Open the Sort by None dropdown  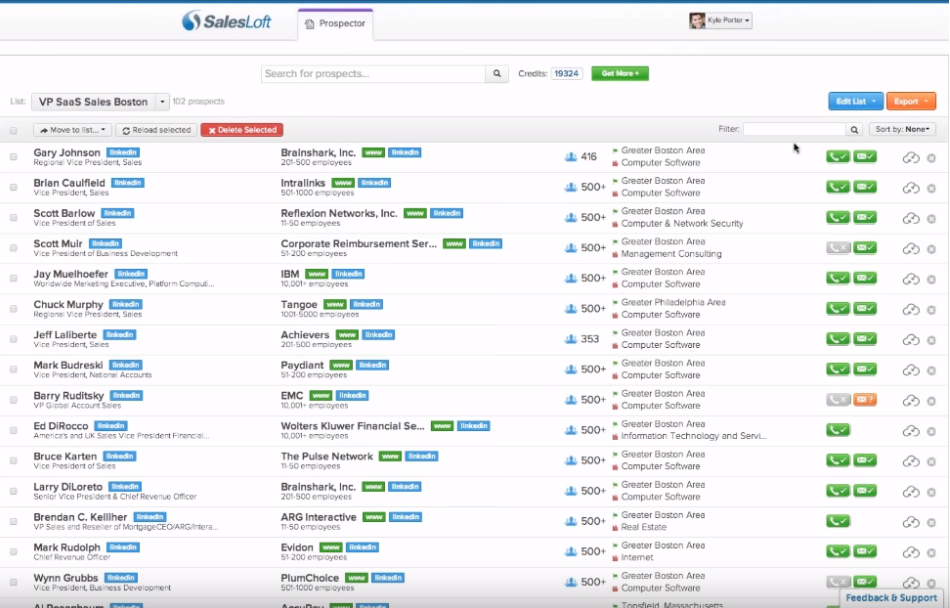(902, 129)
